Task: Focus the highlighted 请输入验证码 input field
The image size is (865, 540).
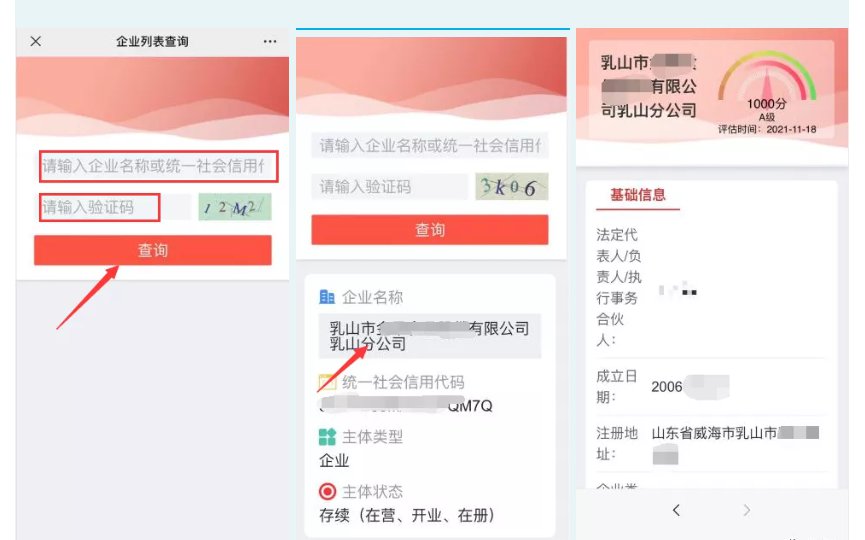Action: pyautogui.click(x=99, y=207)
